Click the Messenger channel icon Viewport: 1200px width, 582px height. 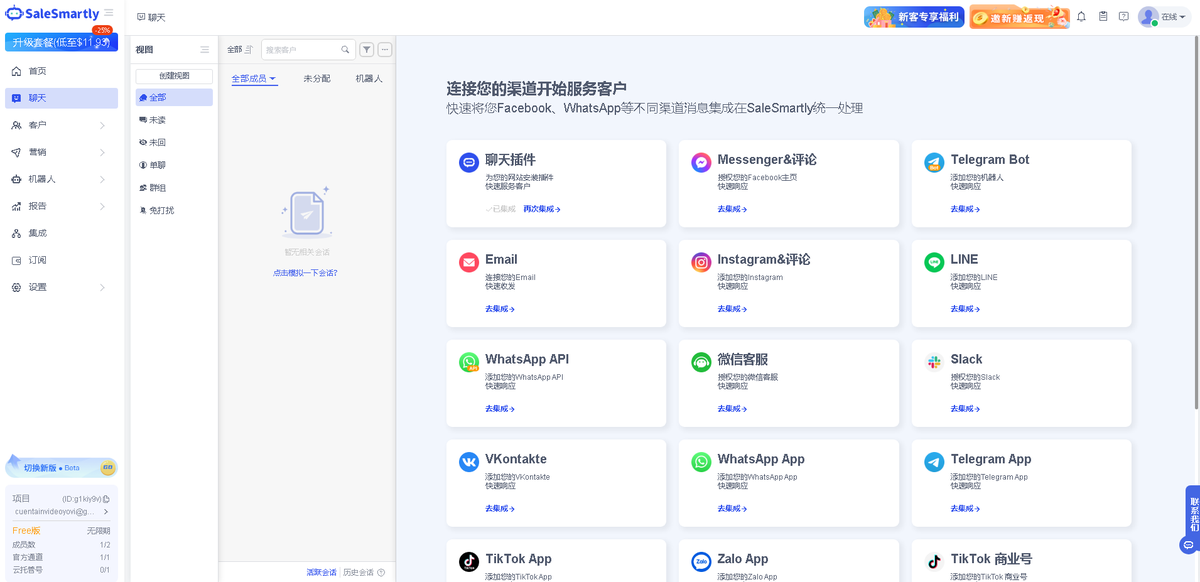pos(701,162)
